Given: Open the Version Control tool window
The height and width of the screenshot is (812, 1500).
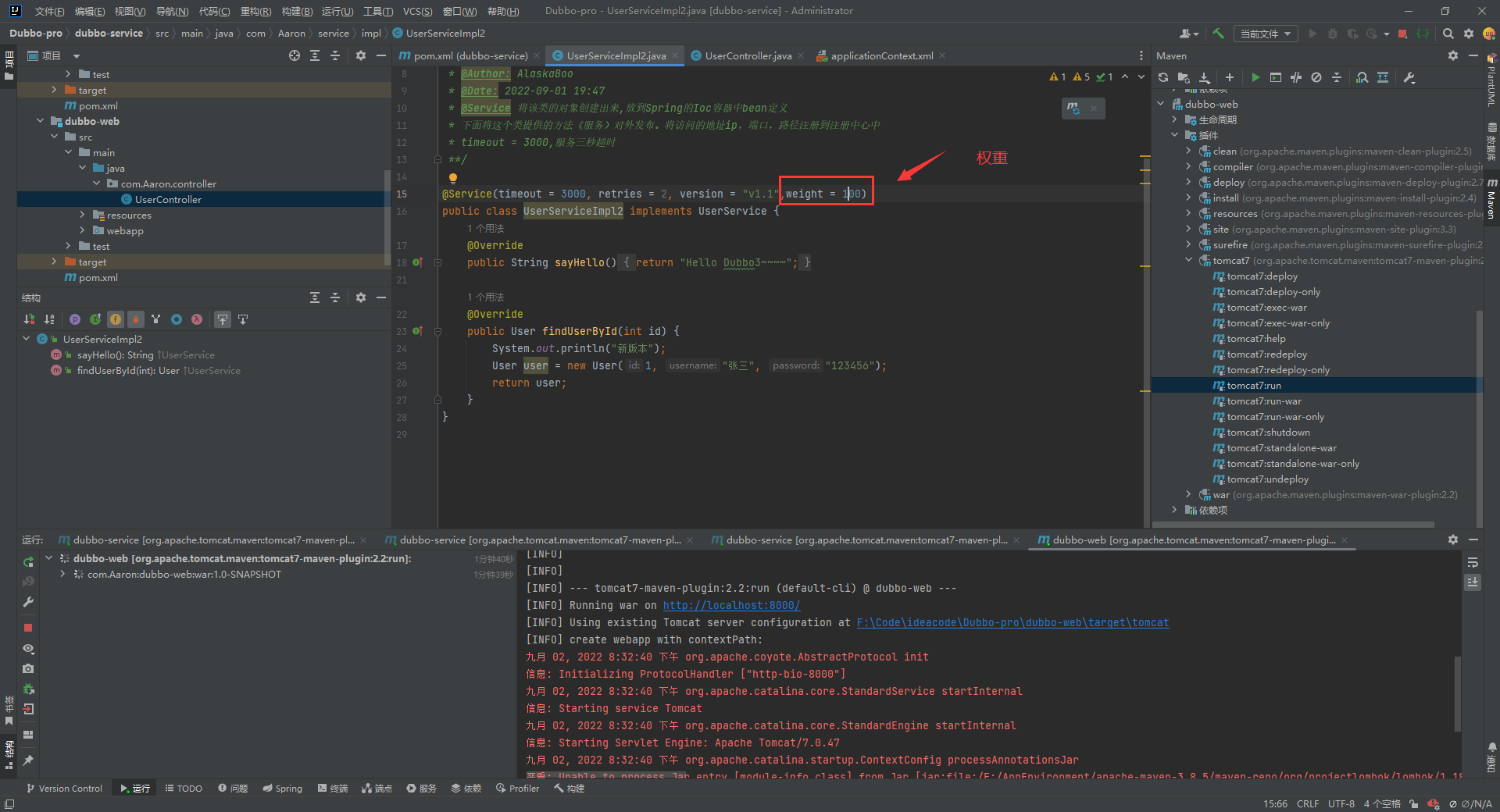Looking at the screenshot, I should (64, 789).
